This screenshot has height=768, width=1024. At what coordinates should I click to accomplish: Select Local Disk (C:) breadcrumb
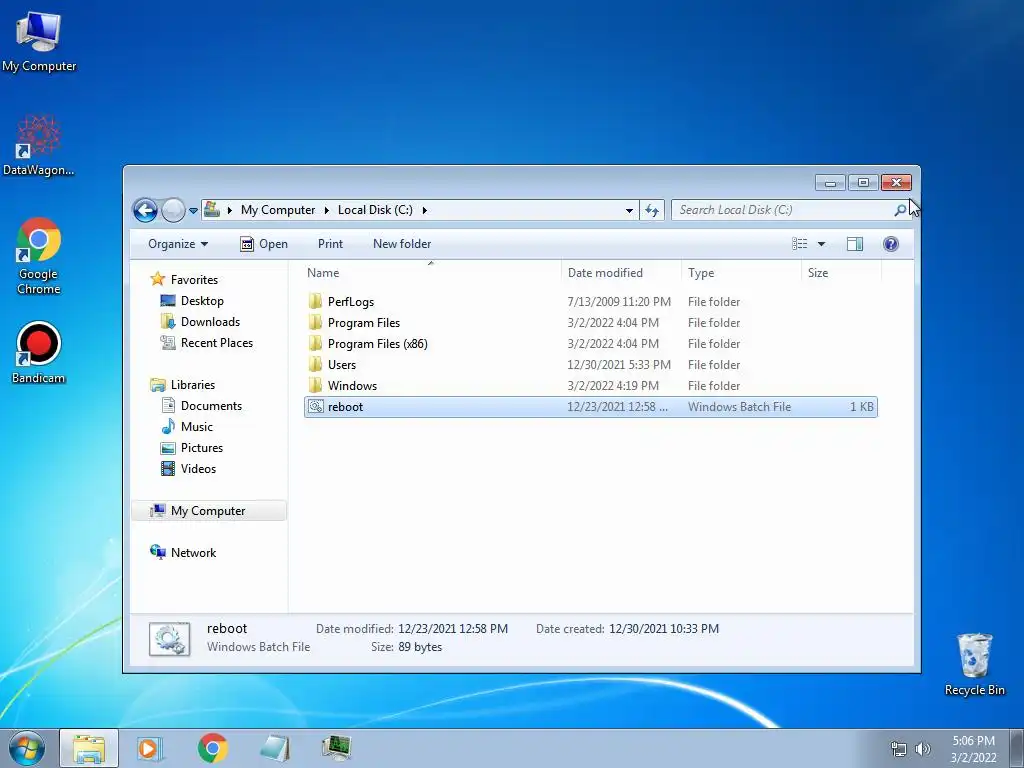pos(375,210)
